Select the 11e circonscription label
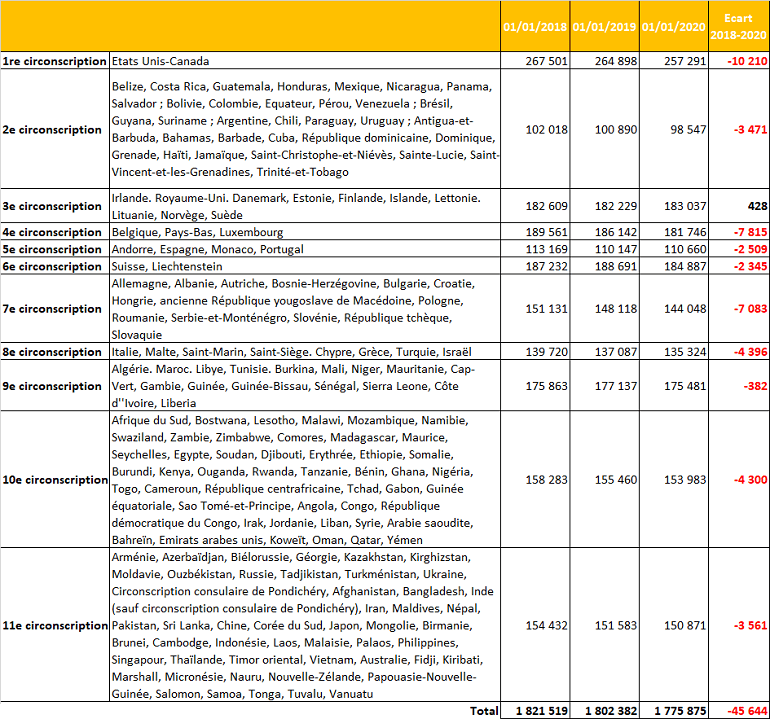 [55, 626]
